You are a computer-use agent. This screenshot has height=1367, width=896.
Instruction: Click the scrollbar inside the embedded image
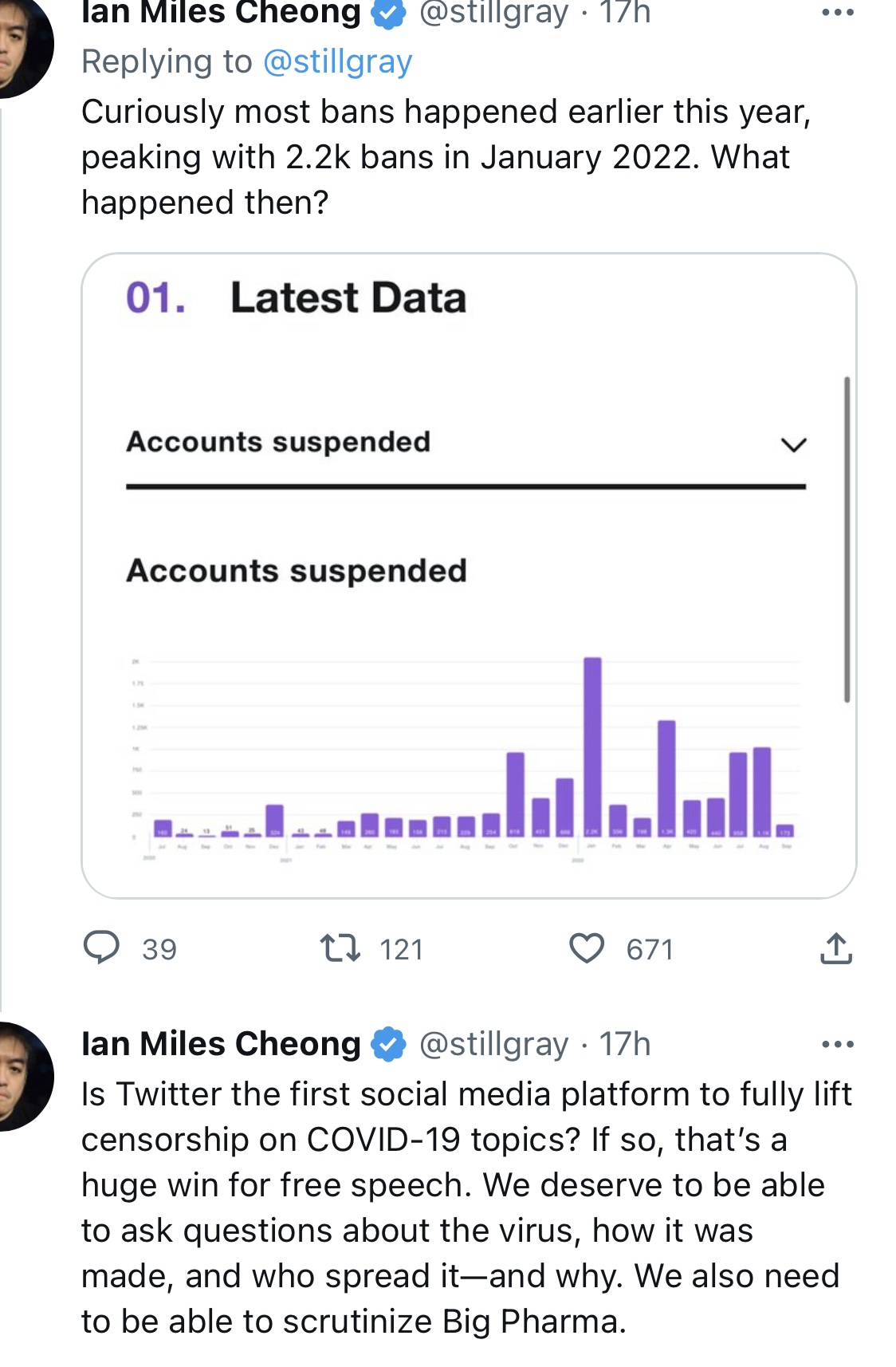847,540
